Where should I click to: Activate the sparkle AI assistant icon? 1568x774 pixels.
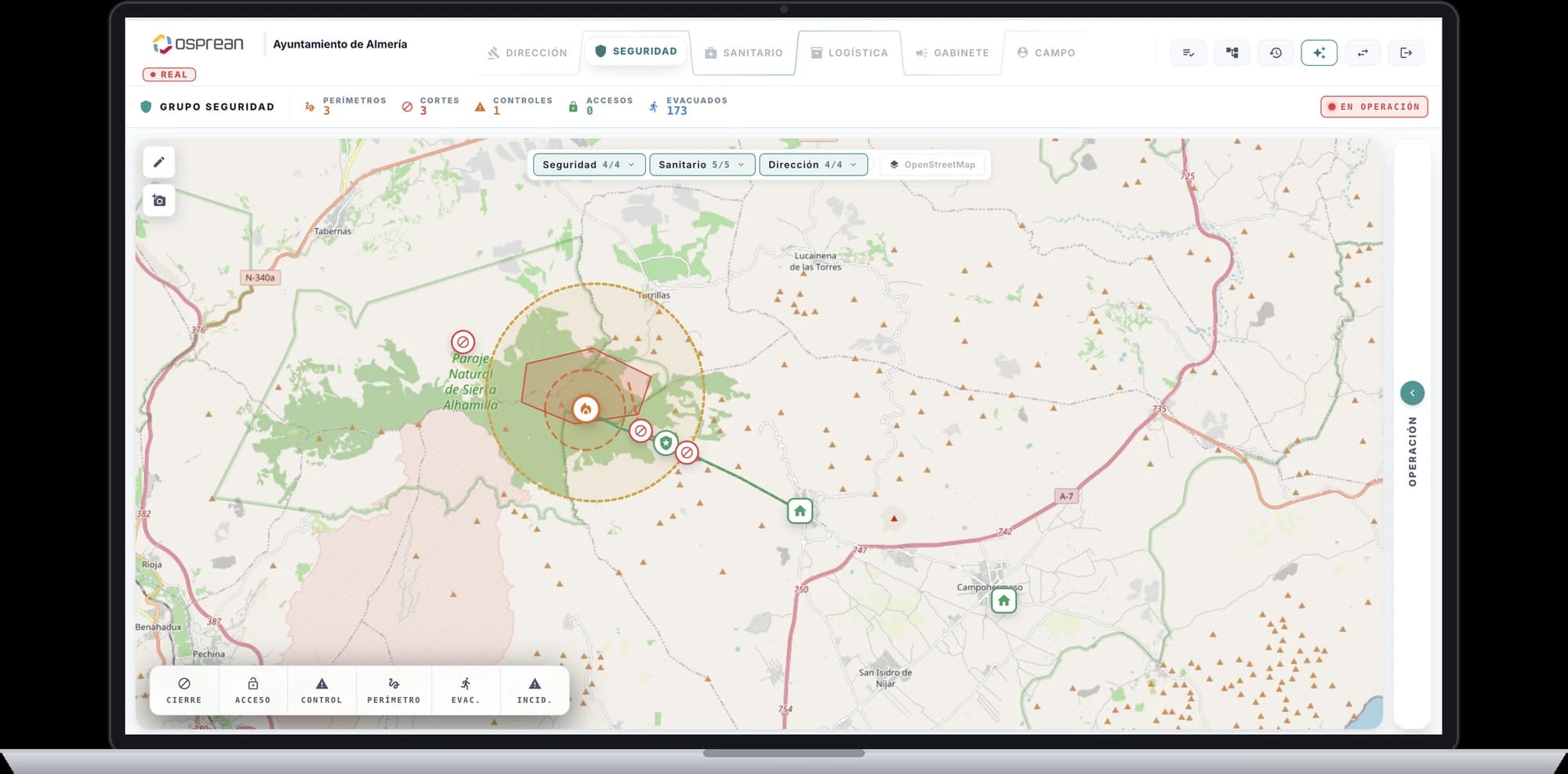click(x=1319, y=53)
